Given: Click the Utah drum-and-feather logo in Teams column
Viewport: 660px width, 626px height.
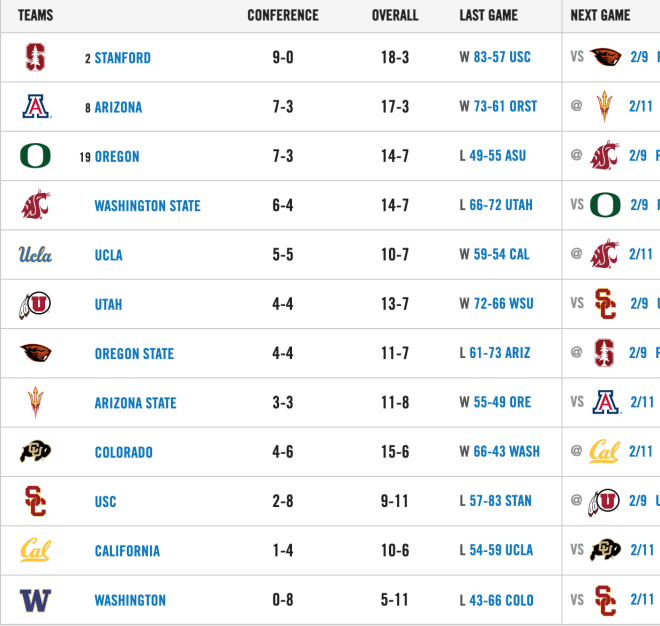Looking at the screenshot, I should point(35,304).
